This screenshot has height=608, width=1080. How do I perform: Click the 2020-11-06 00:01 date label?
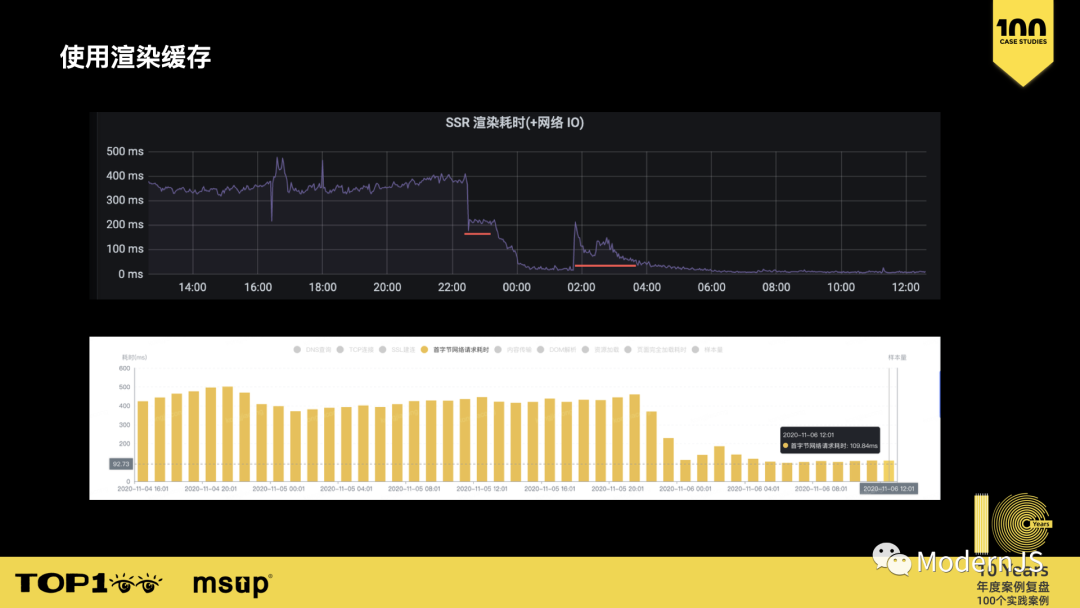685,489
